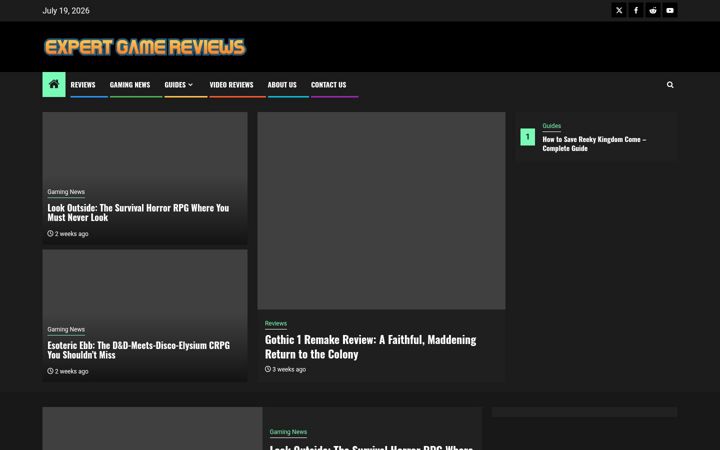Open the Contact Us menu item
The image size is (720, 450).
(x=328, y=85)
